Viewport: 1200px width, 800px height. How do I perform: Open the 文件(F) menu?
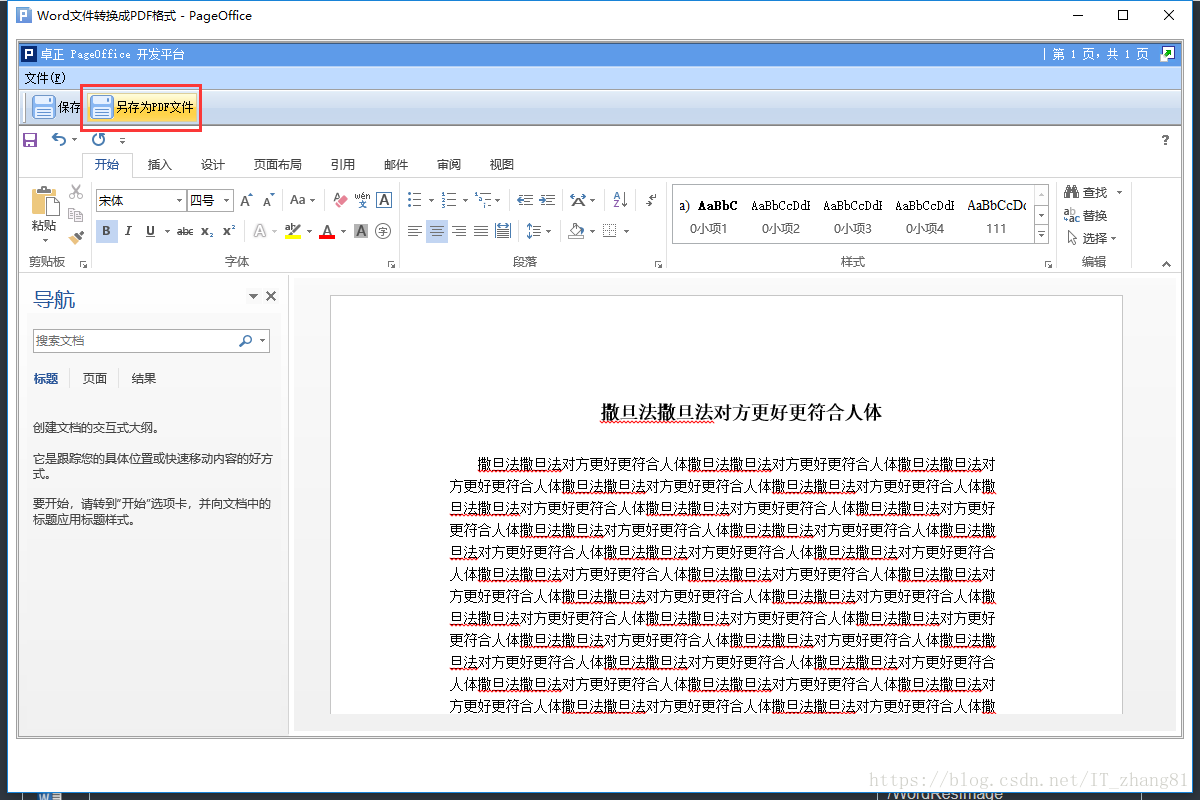45,78
